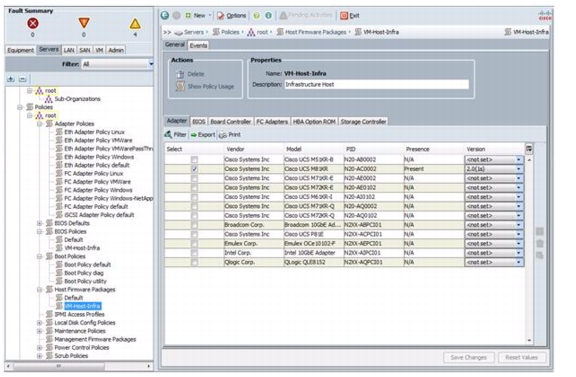Image resolution: width=576 pixels, height=377 pixels.
Task: Switch to the VM tab
Action: pos(99,50)
